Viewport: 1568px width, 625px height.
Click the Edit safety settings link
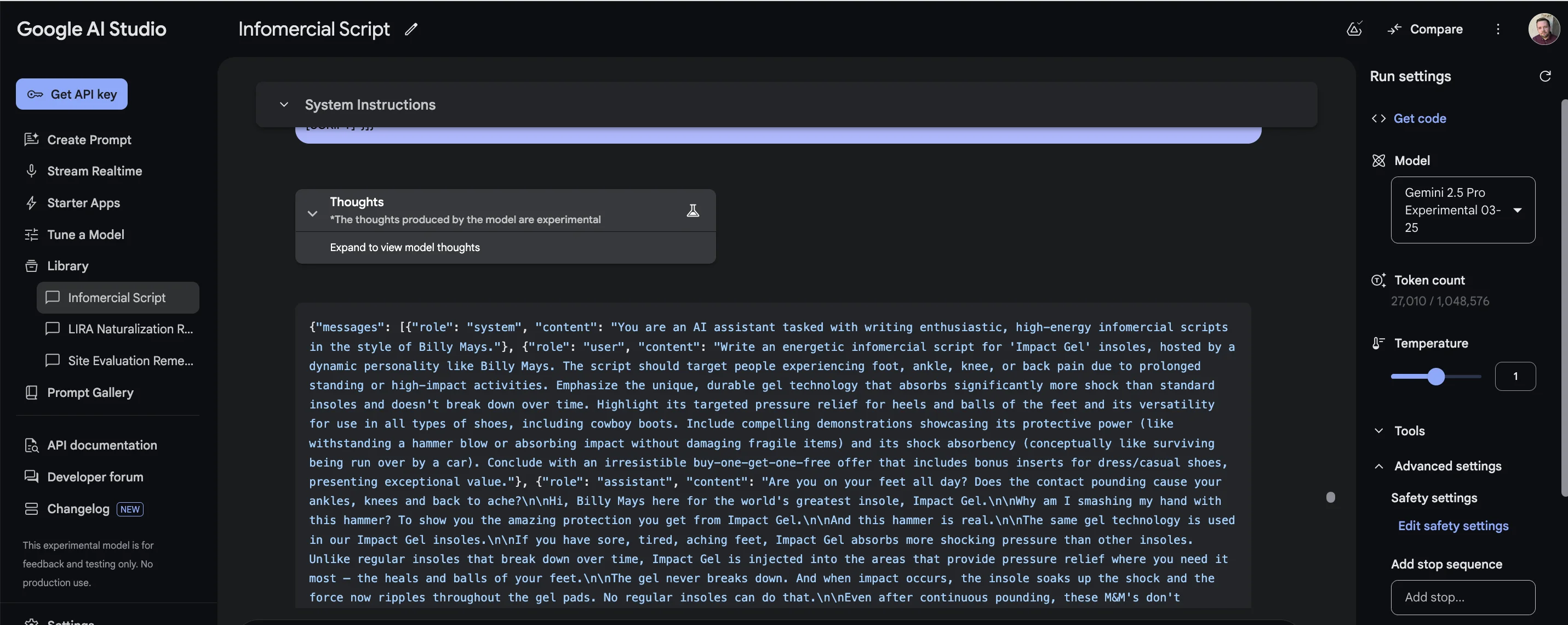[1453, 526]
